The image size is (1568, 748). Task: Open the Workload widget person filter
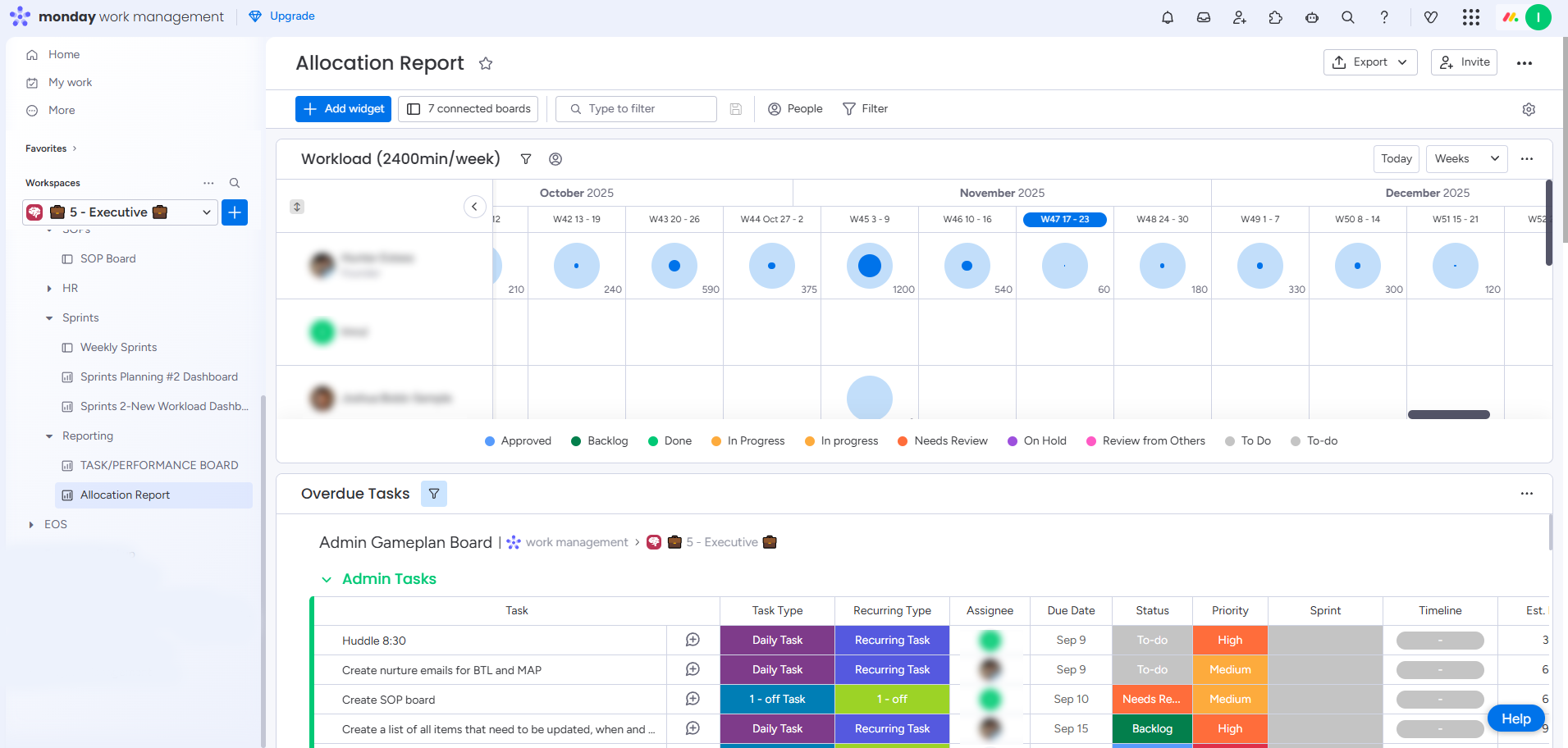click(555, 159)
